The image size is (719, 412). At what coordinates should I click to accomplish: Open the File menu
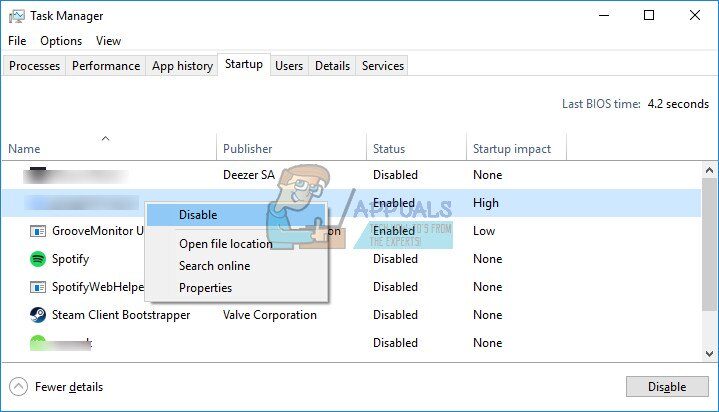[17, 41]
